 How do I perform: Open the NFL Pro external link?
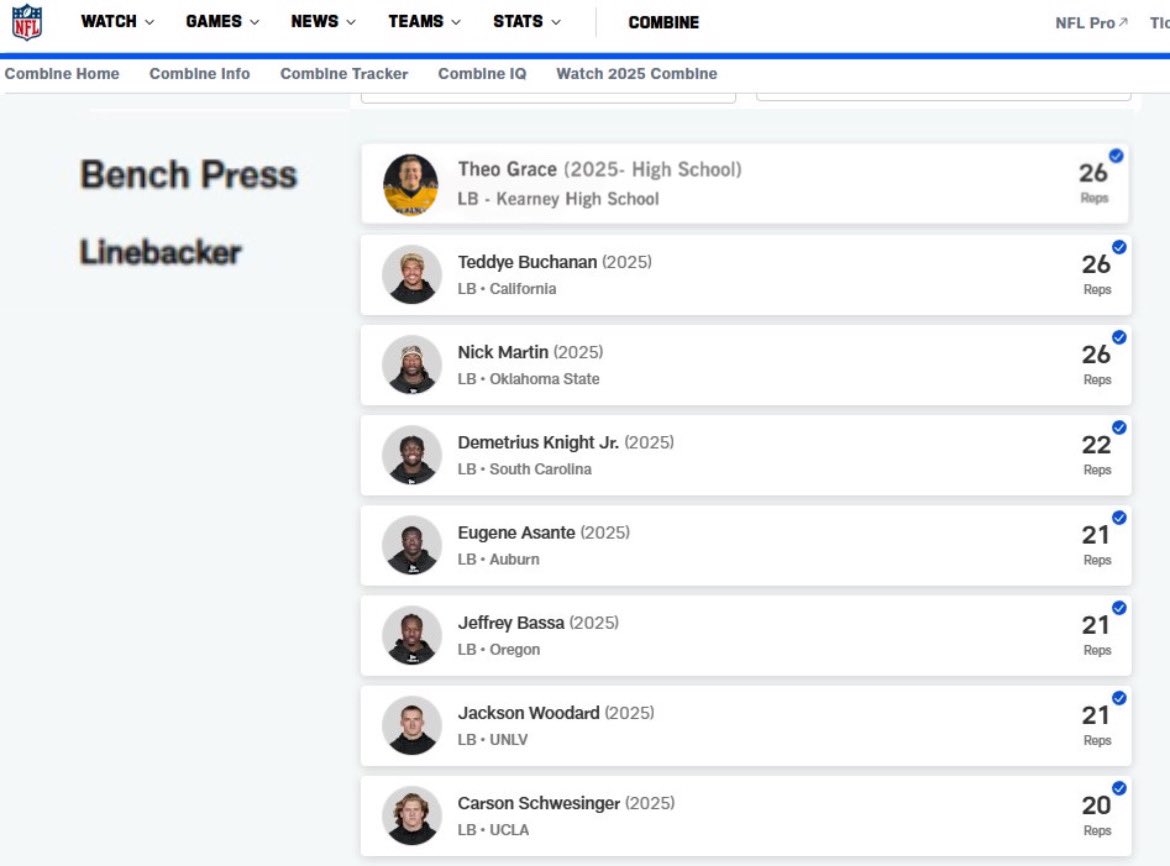click(x=1091, y=23)
